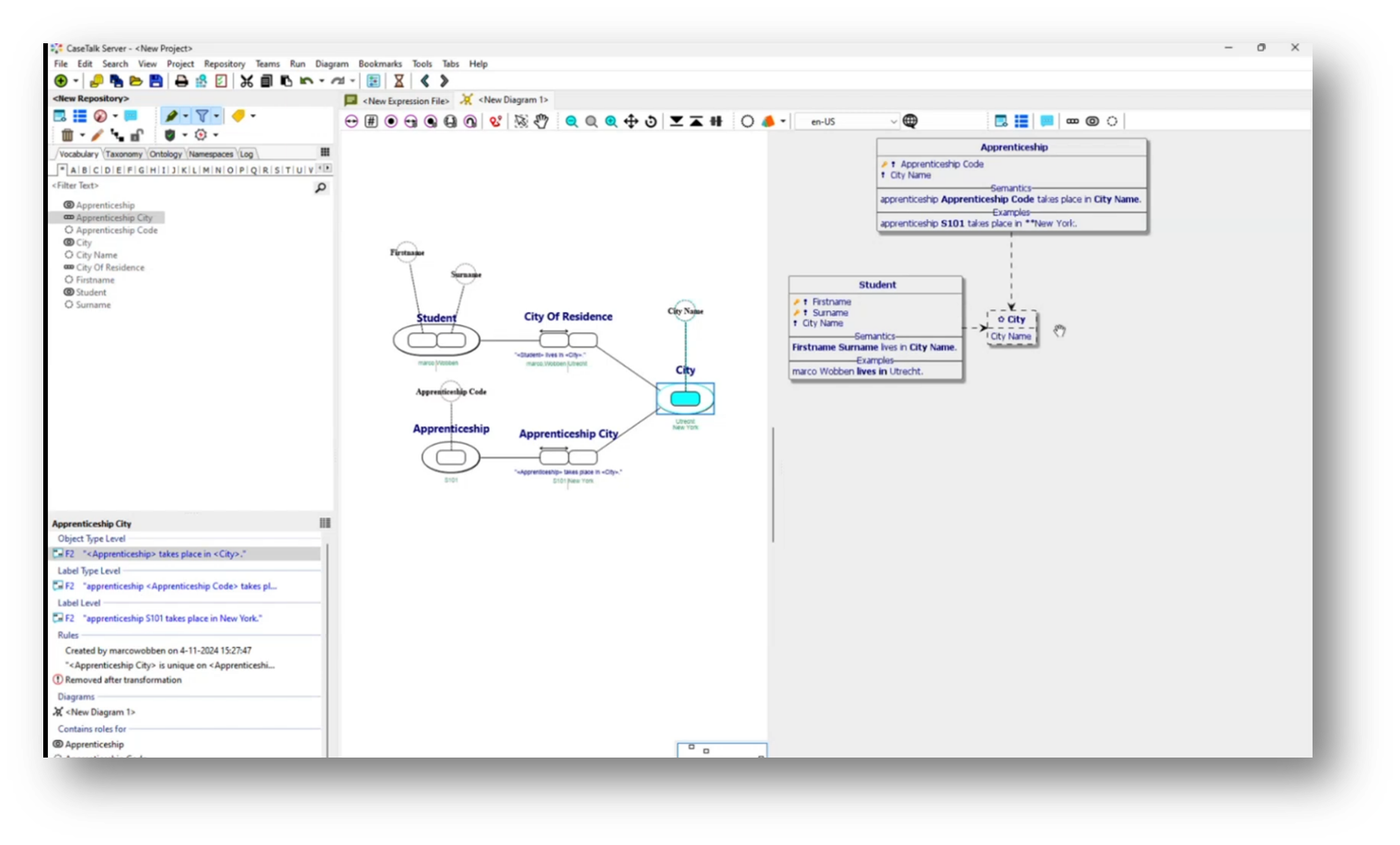1400x845 pixels.
Task: Filter vocabulary by letter S
Action: click(277, 170)
